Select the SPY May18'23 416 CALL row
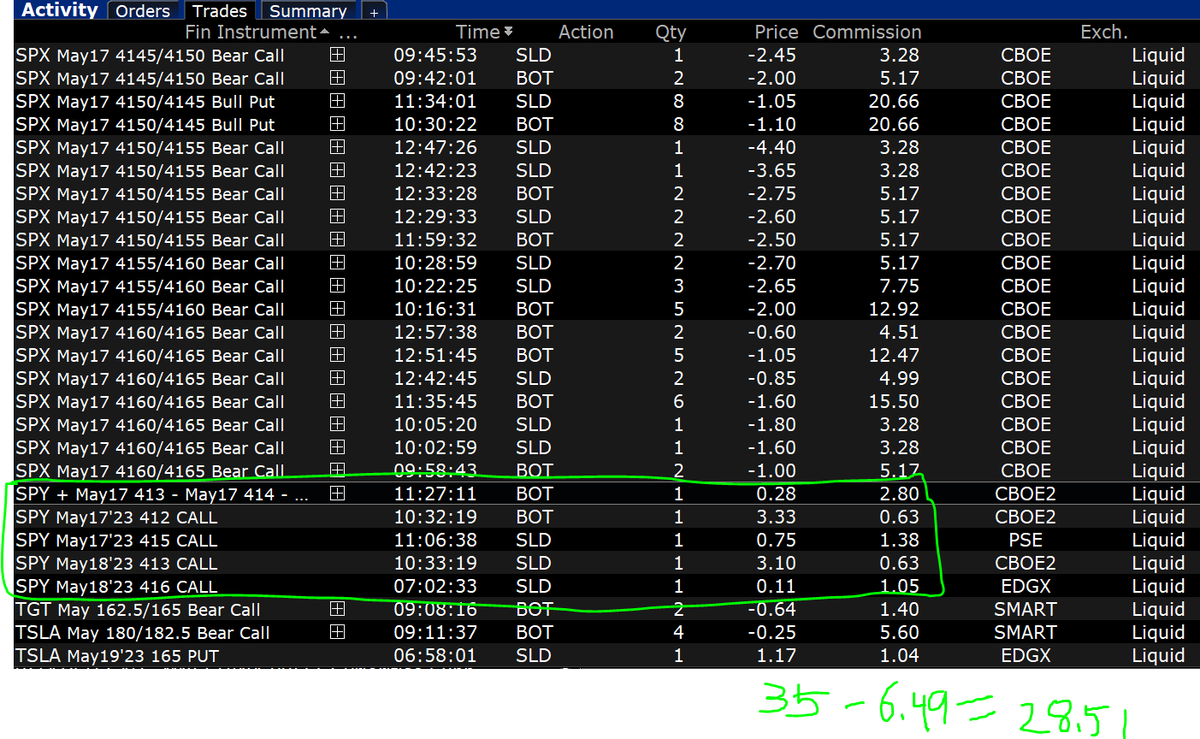 607,586
